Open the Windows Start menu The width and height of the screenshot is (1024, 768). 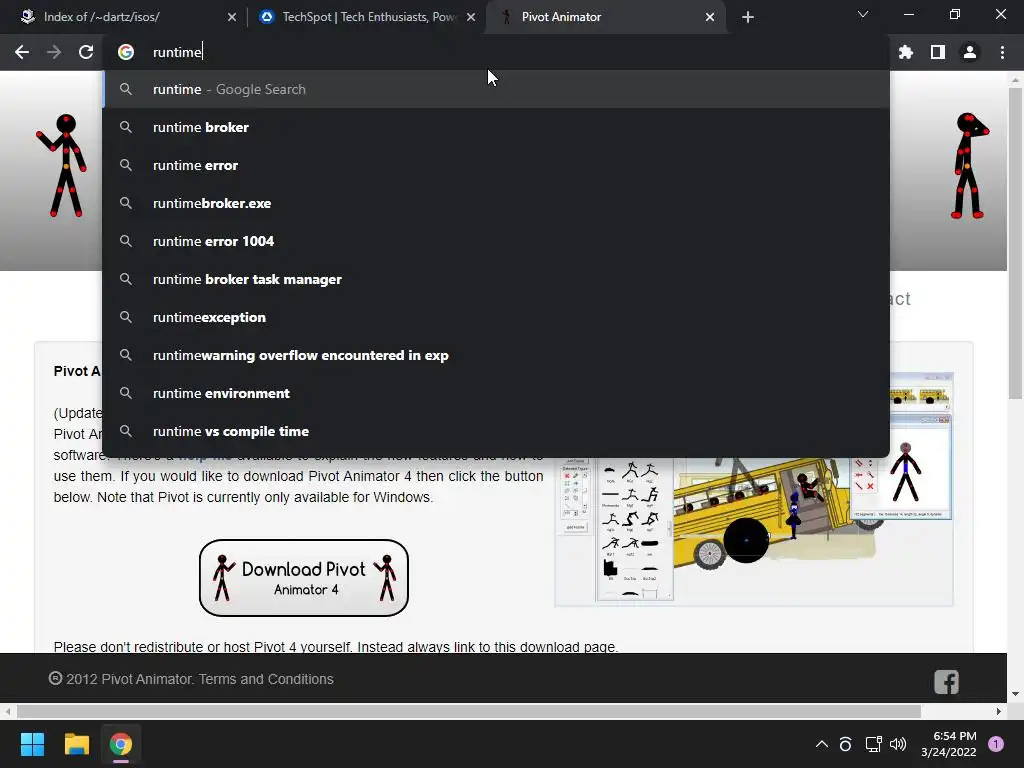[x=32, y=744]
